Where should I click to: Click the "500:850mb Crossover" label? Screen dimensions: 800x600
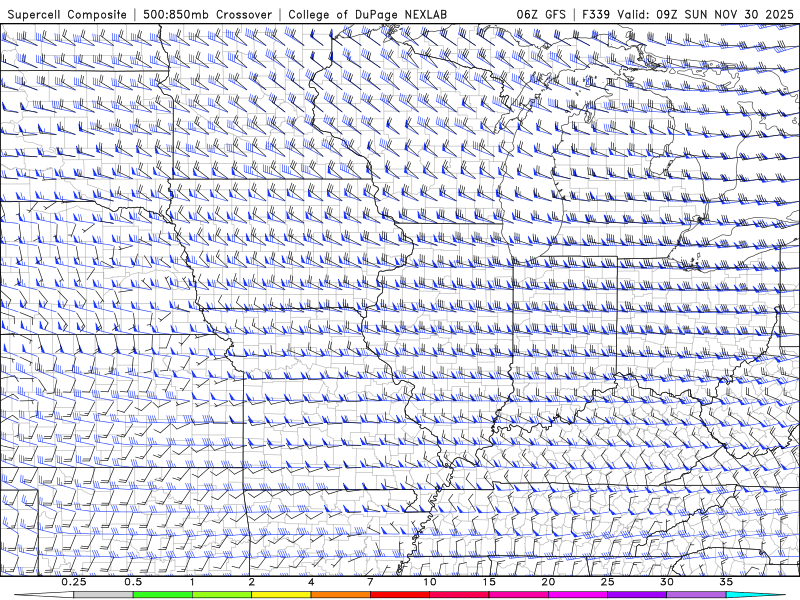coord(208,14)
